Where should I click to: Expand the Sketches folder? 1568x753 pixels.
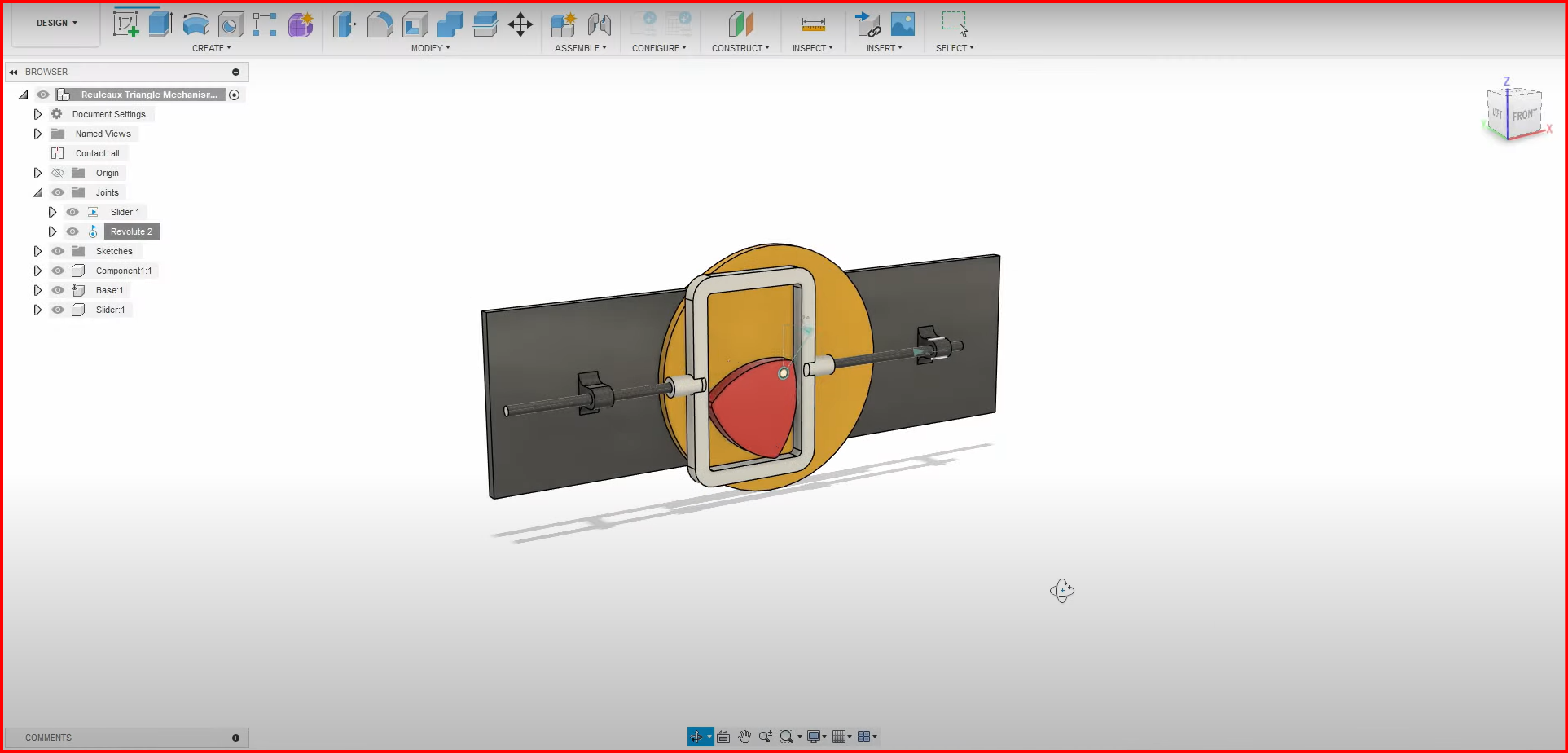pos(37,251)
